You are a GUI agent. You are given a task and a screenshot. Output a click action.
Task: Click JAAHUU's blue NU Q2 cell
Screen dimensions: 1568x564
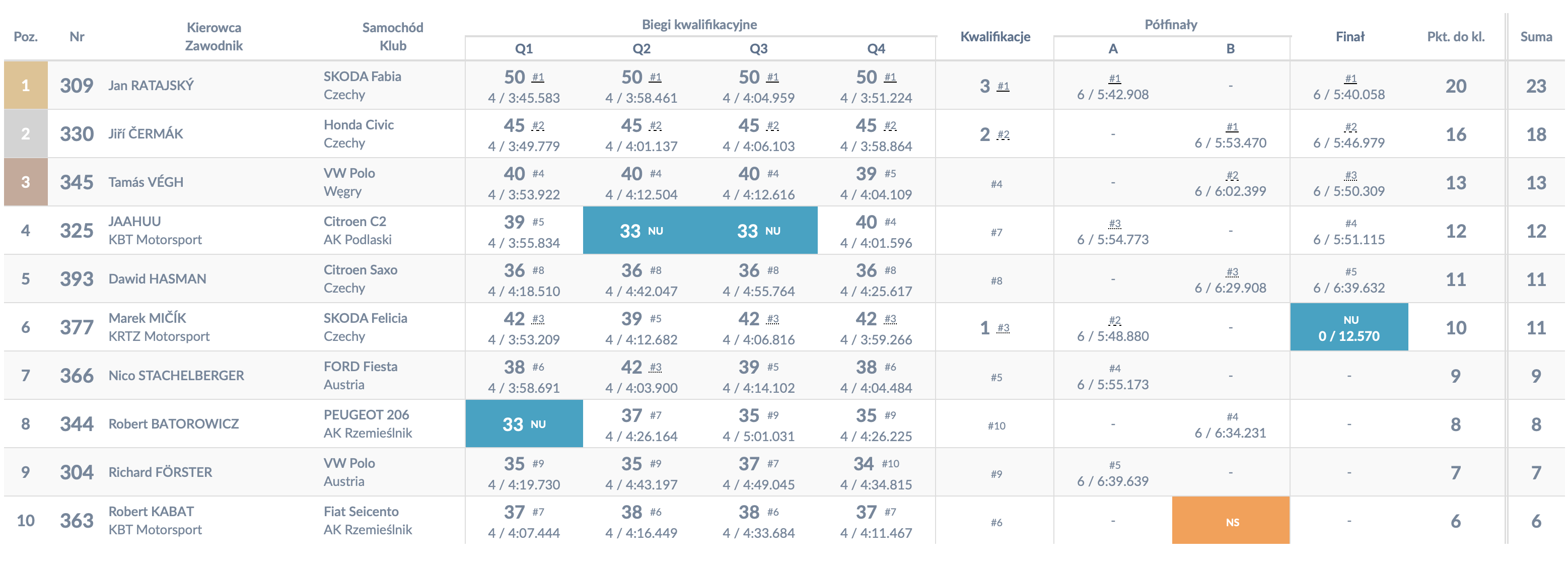pyautogui.click(x=641, y=231)
